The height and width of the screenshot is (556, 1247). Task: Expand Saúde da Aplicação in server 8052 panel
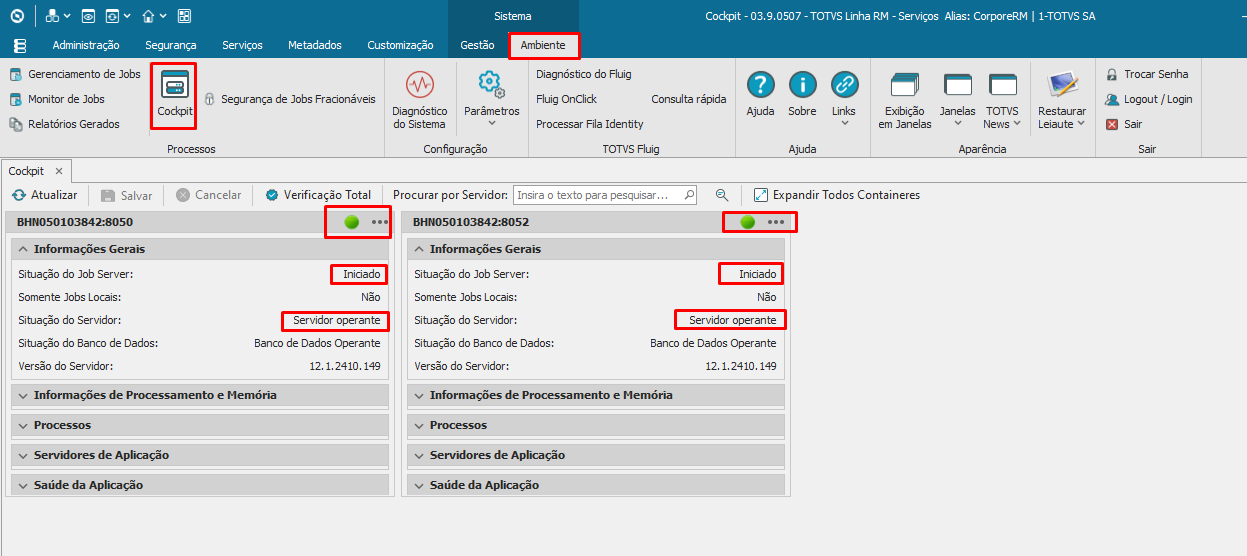click(x=596, y=485)
